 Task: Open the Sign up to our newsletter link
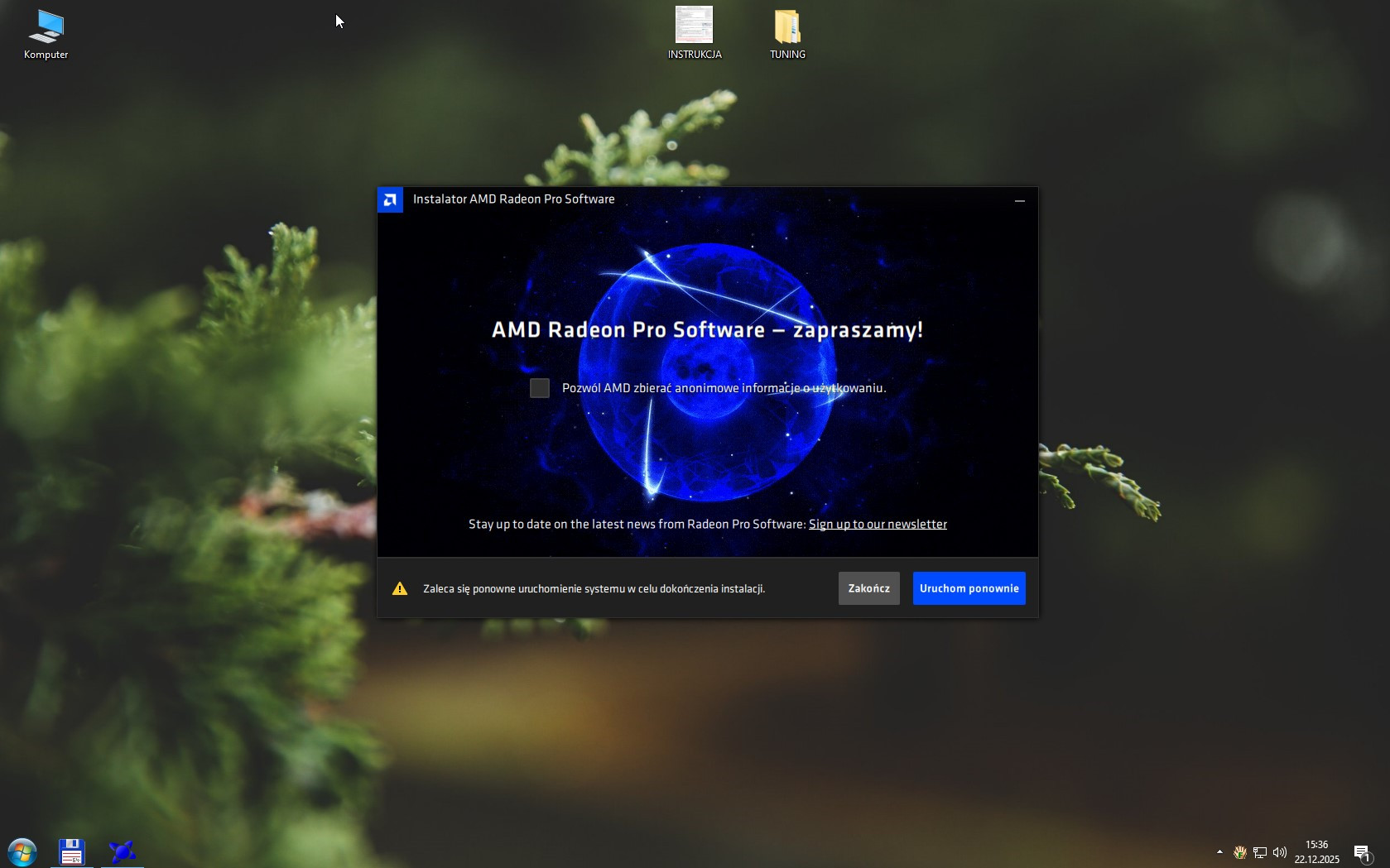[x=878, y=524]
